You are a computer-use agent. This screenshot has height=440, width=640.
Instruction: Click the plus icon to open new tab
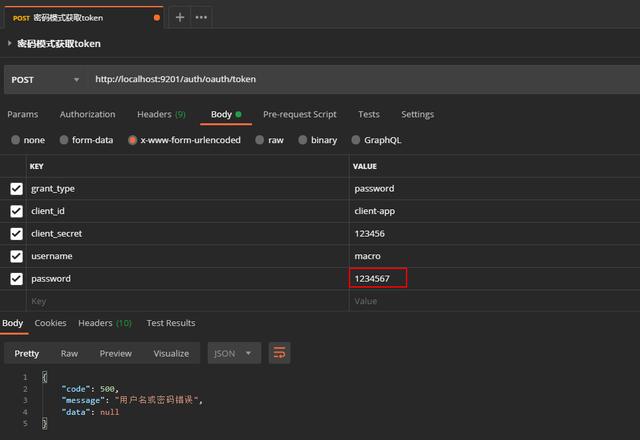pyautogui.click(x=180, y=17)
